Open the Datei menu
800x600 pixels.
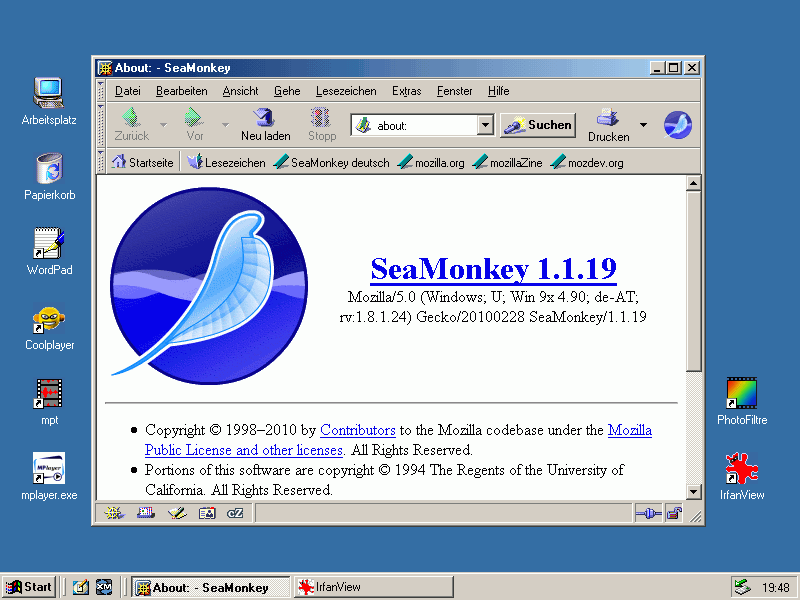click(x=128, y=91)
